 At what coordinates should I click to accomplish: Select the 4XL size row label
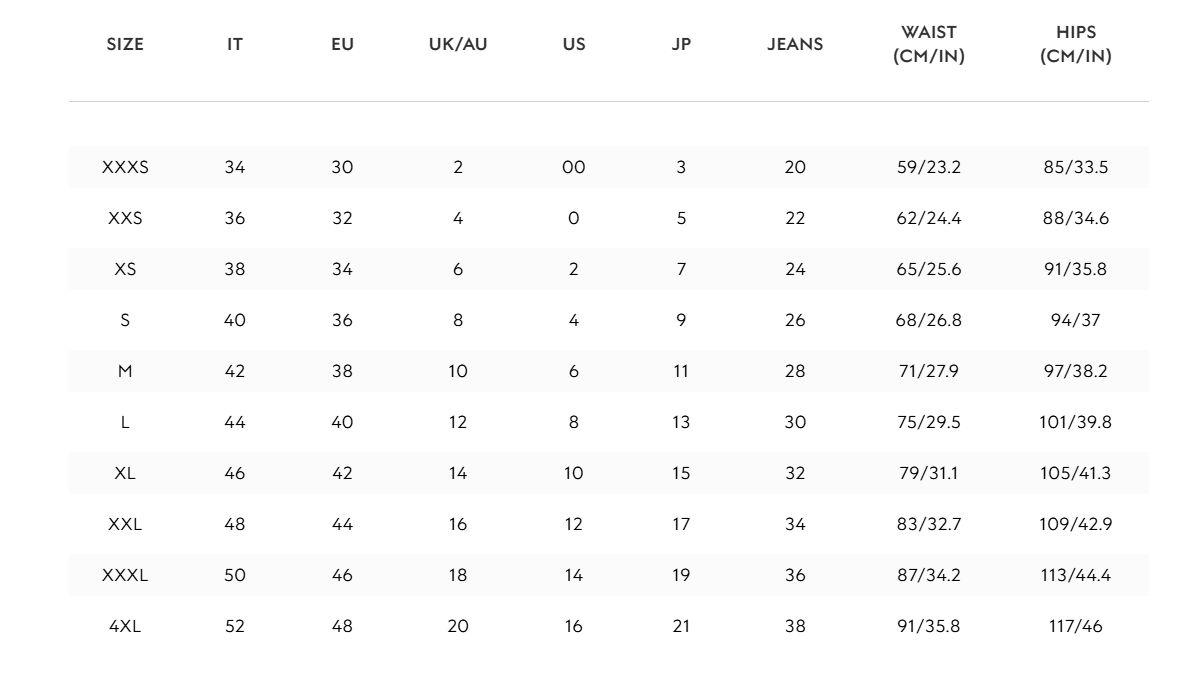coord(125,626)
